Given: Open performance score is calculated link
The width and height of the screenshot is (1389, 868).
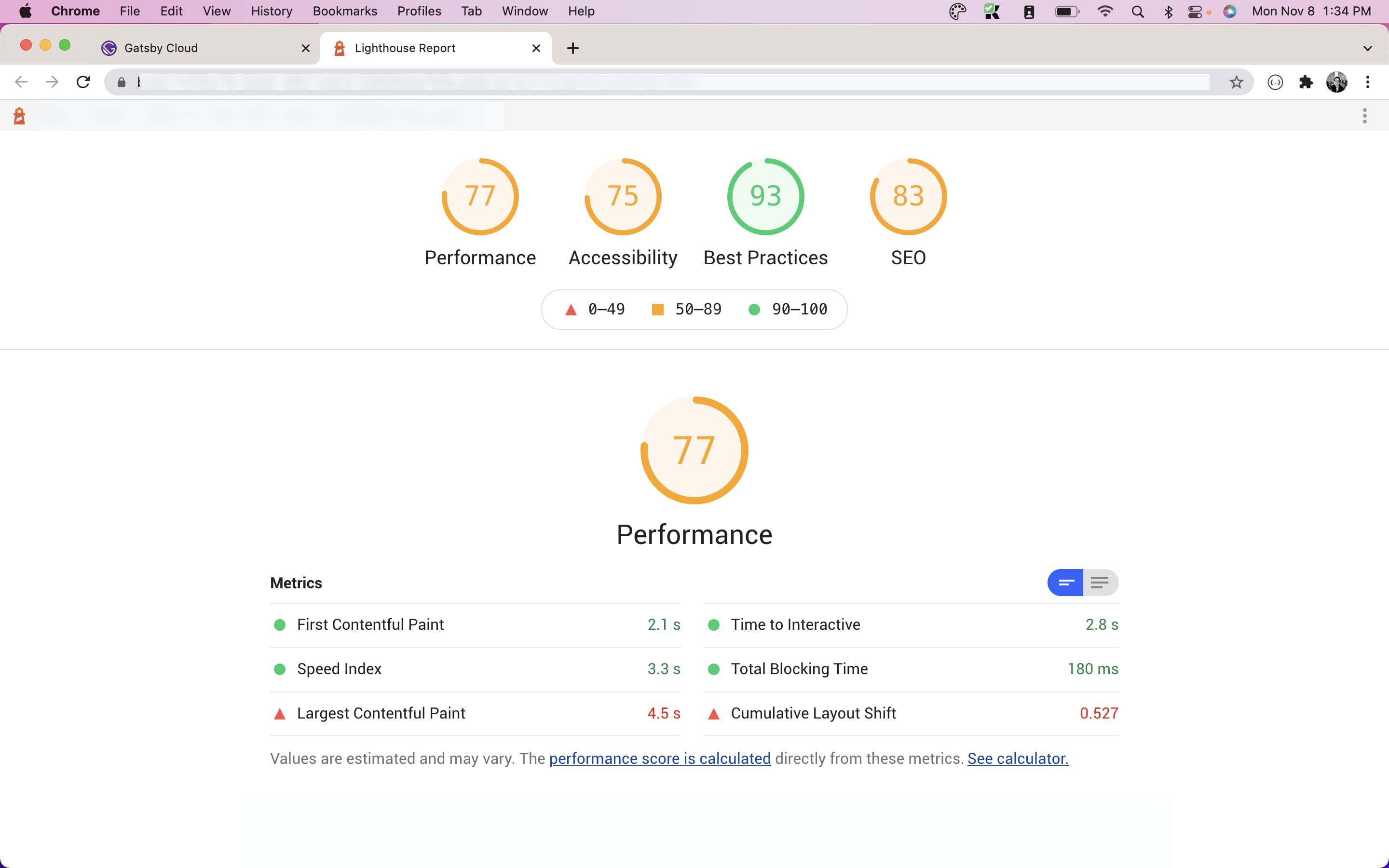Looking at the screenshot, I should coord(659,759).
